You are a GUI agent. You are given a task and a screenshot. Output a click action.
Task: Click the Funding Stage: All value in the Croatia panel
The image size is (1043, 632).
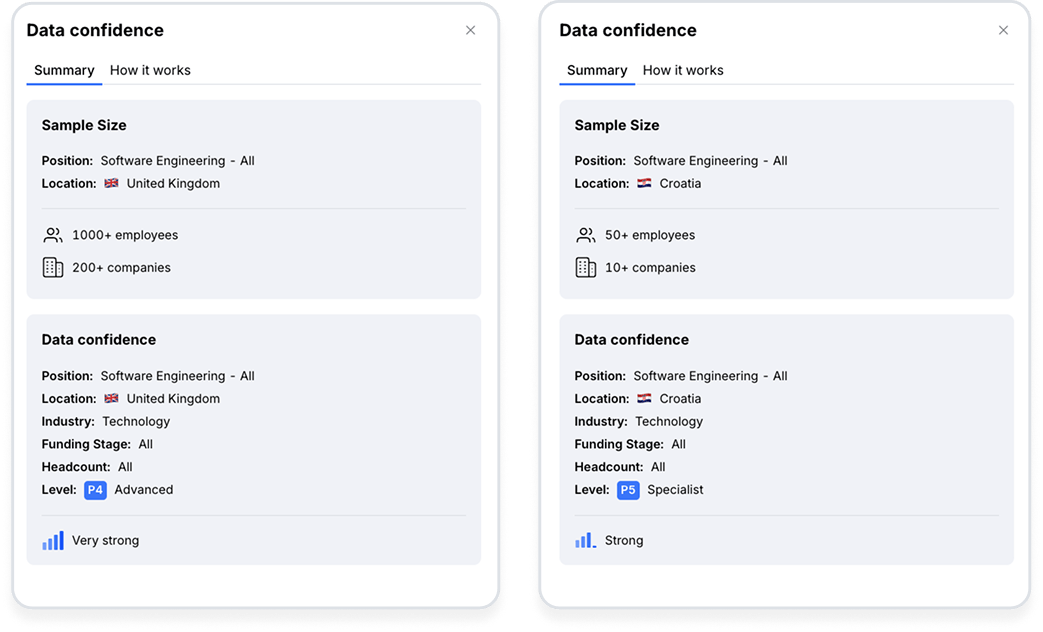pos(677,443)
